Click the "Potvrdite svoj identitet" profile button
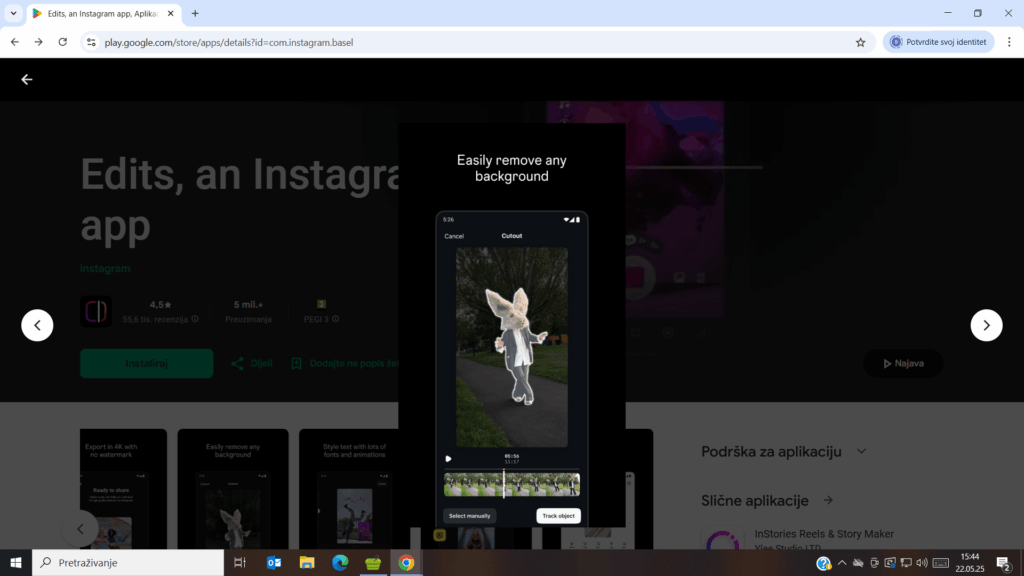 click(x=938, y=42)
